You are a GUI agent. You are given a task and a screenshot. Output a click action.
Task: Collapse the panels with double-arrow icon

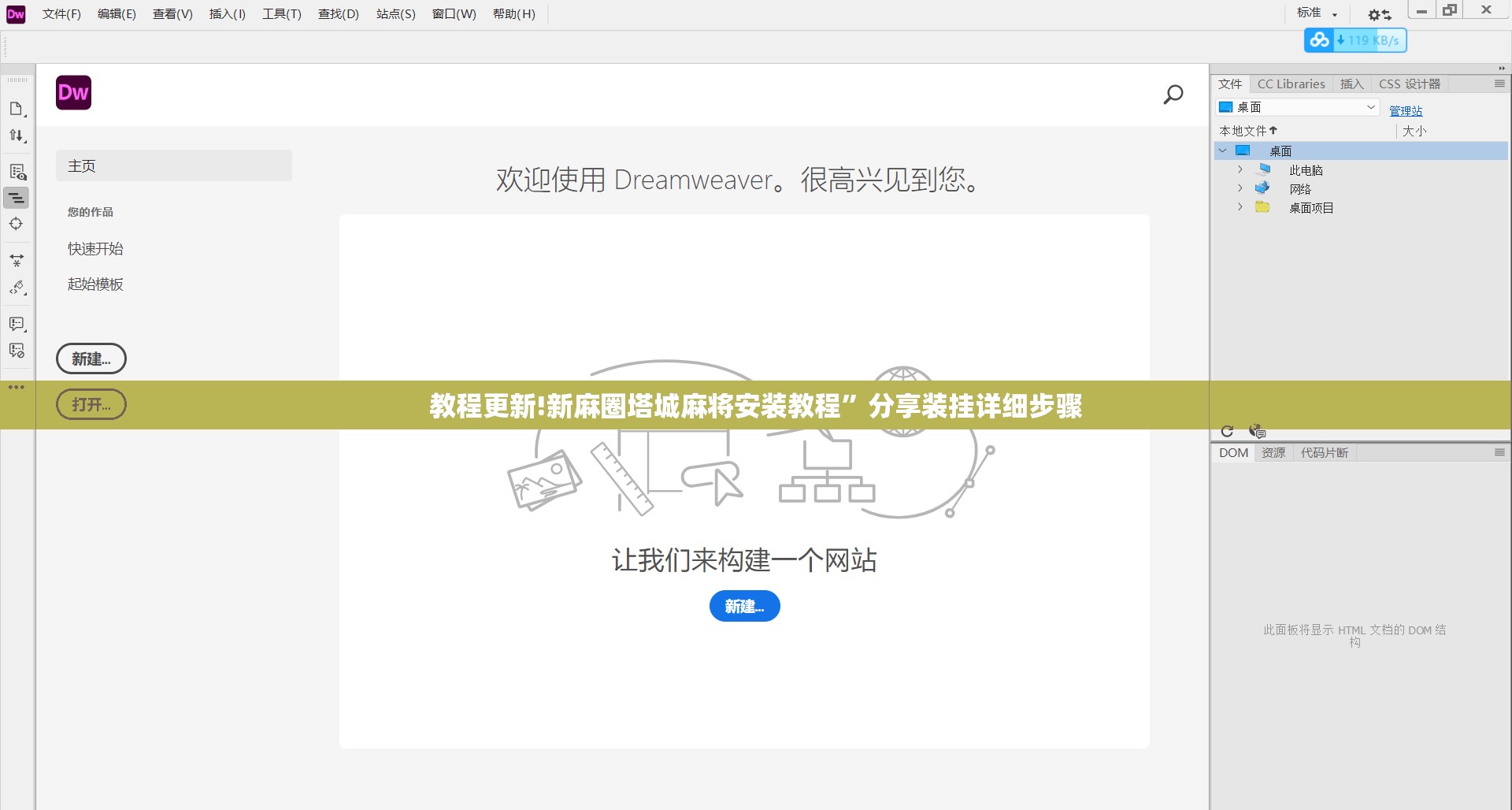click(1502, 69)
